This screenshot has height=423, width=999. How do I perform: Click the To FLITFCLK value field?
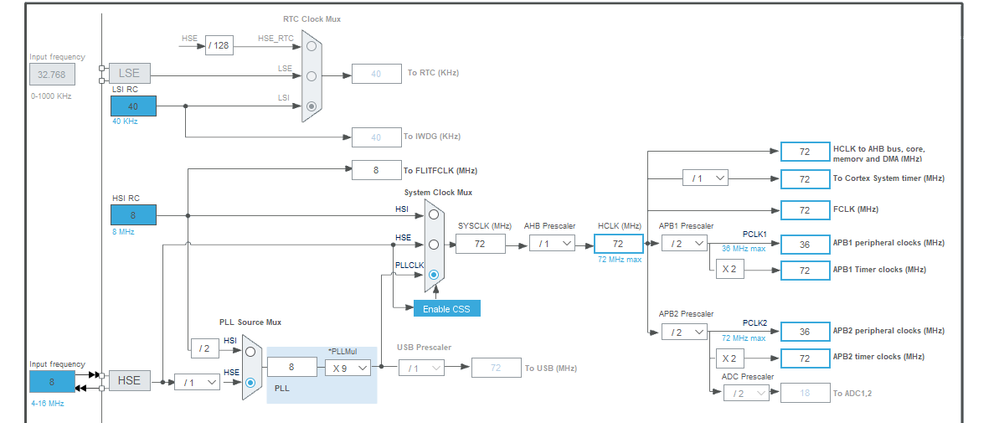tap(377, 170)
